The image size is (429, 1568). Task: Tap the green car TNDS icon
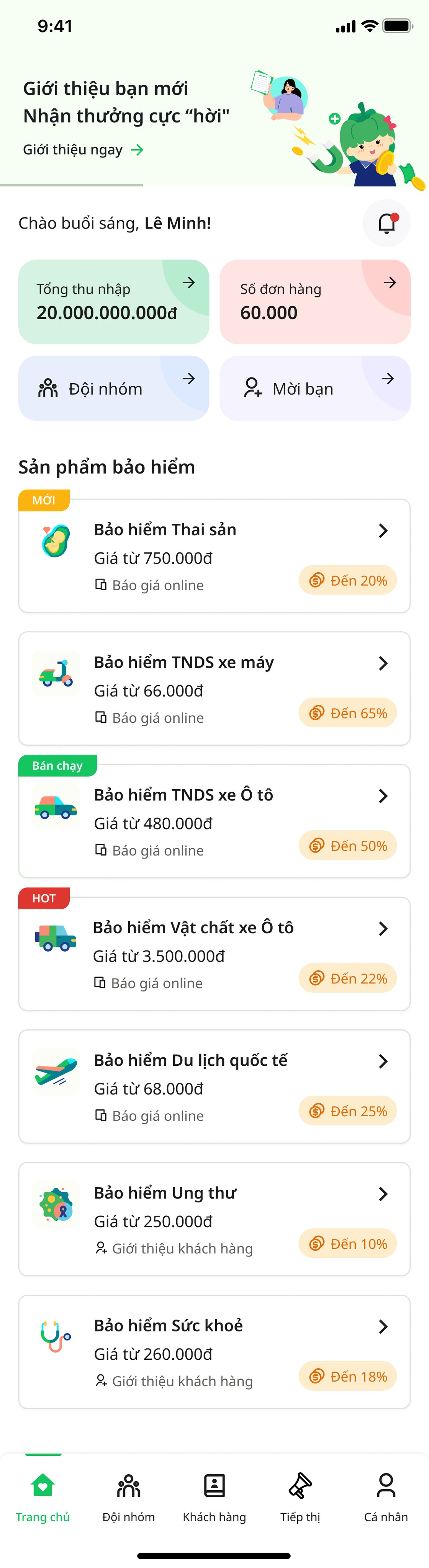click(x=56, y=807)
